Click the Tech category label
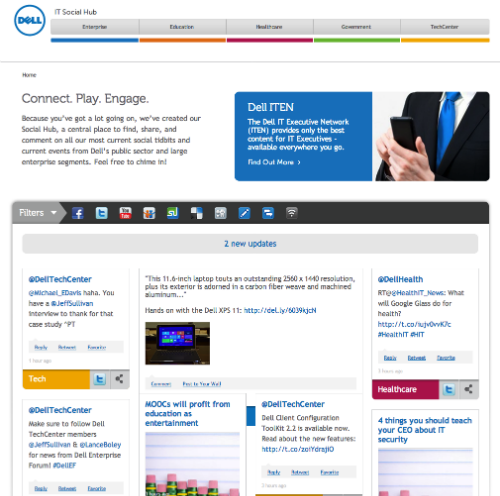500x496 pixels. pyautogui.click(x=56, y=379)
